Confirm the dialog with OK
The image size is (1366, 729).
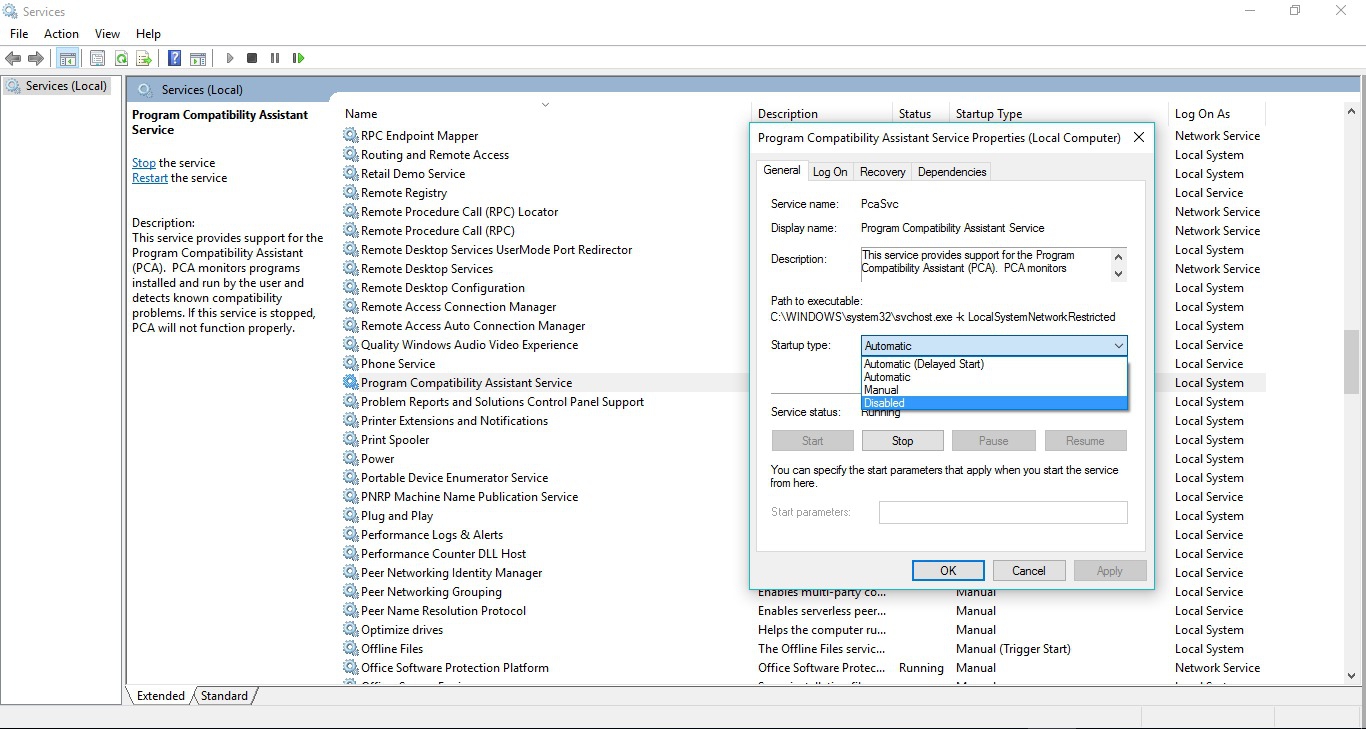(x=948, y=571)
